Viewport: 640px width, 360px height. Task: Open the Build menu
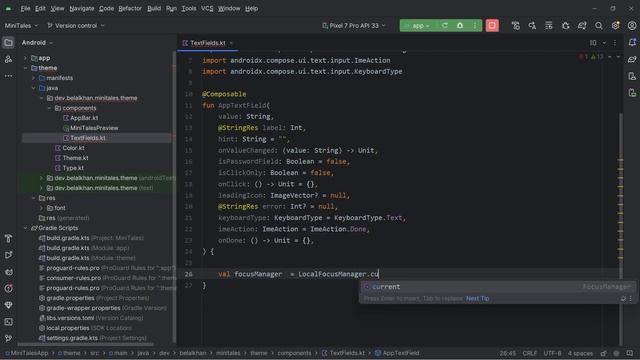click(x=154, y=9)
